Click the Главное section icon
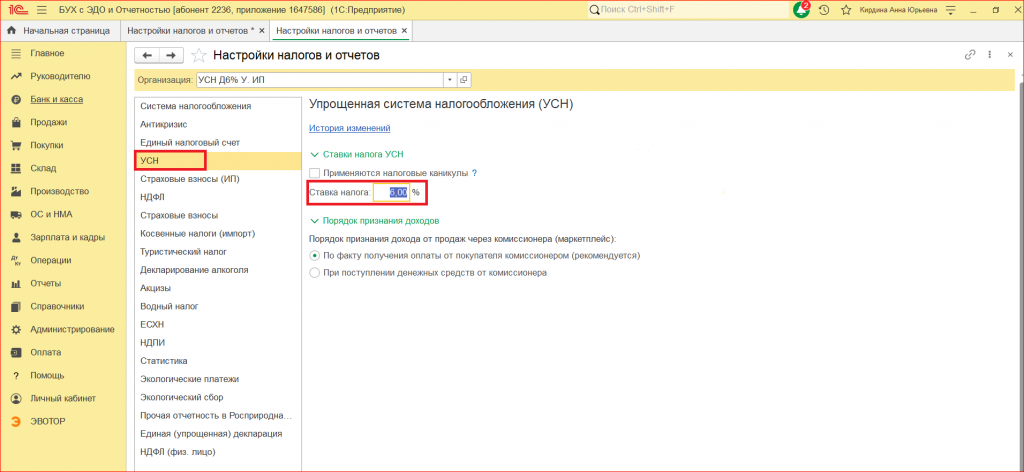The width and height of the screenshot is (1024, 472). [16, 53]
